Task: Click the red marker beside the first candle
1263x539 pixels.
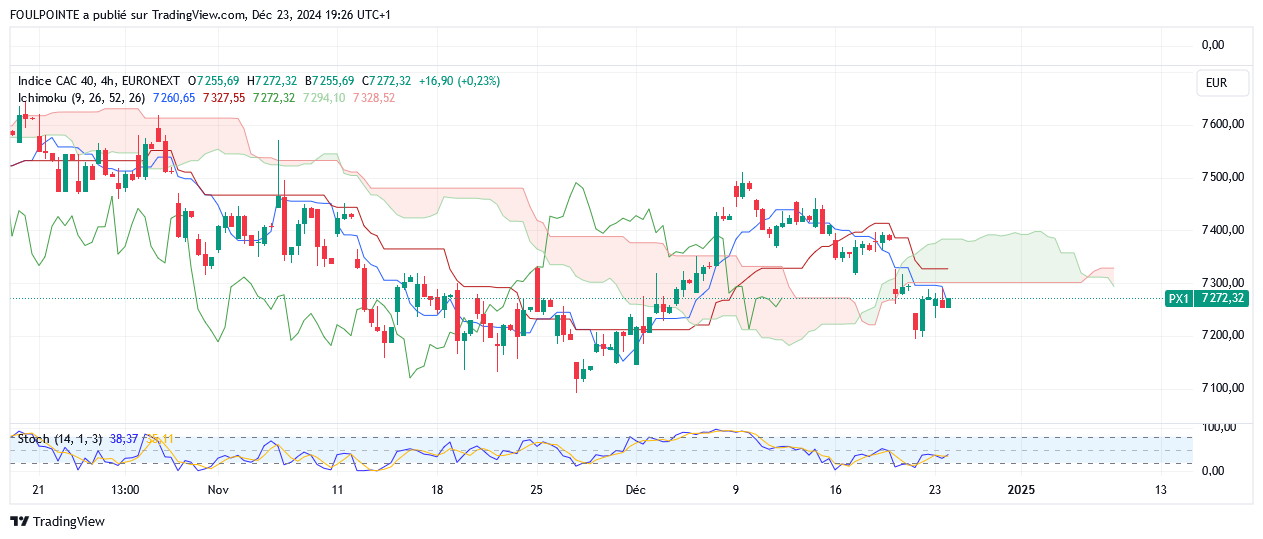Action: click(x=12, y=132)
